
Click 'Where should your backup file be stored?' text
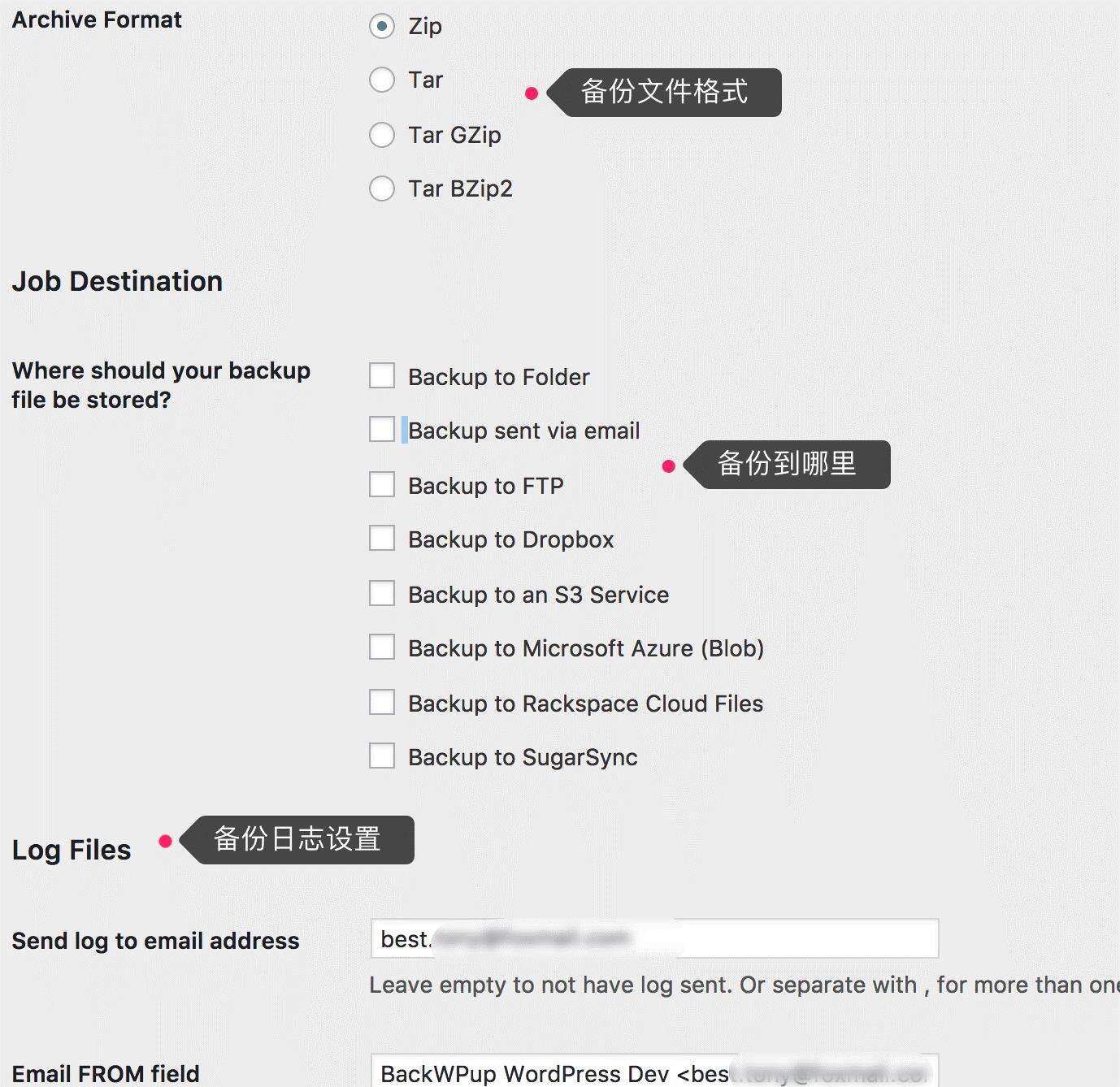(x=161, y=385)
